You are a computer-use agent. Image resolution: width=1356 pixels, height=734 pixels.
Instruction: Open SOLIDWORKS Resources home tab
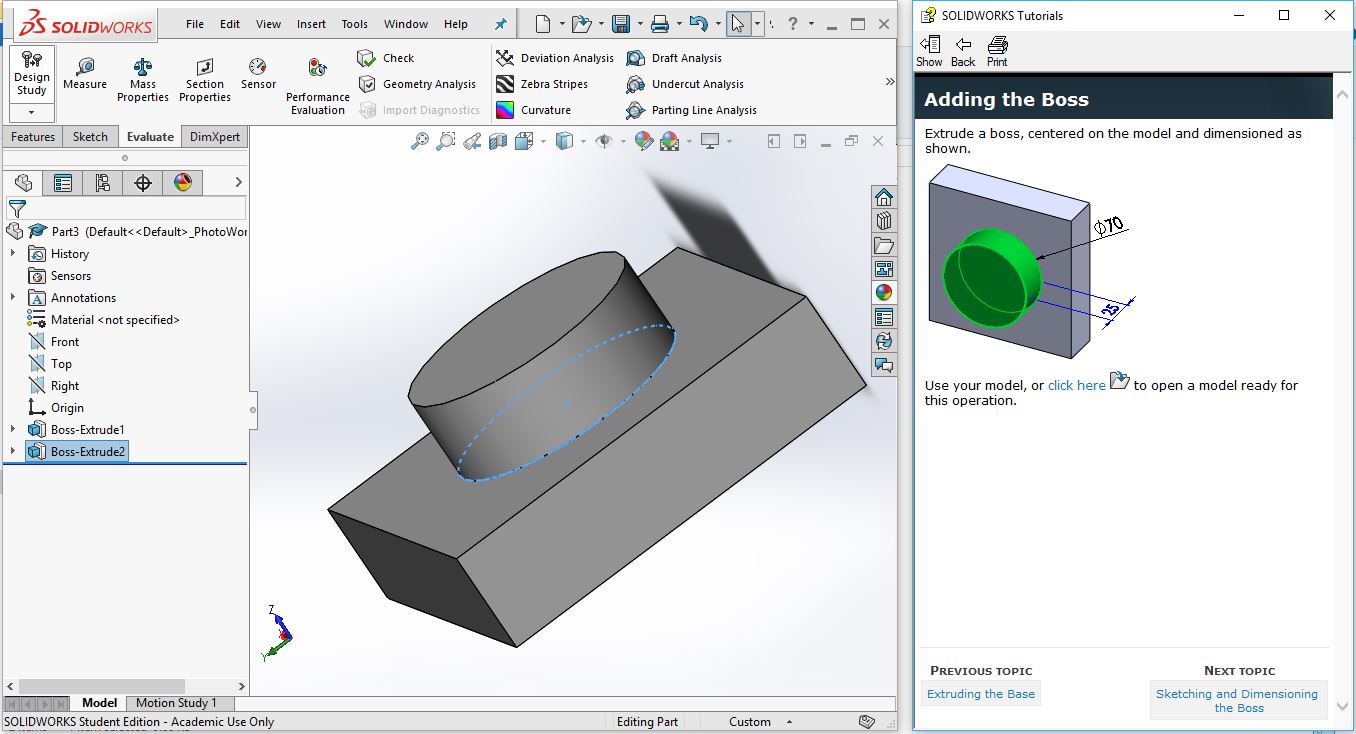pyautogui.click(x=883, y=197)
